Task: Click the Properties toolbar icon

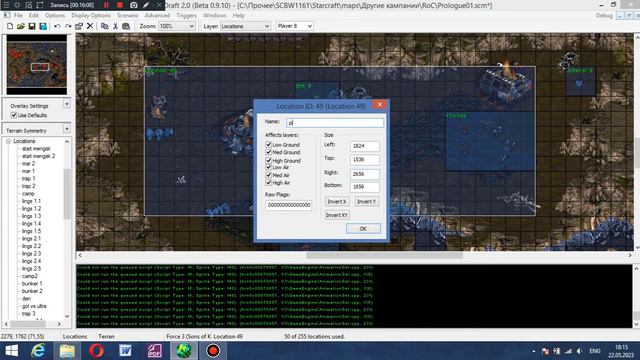Action: coord(79,27)
